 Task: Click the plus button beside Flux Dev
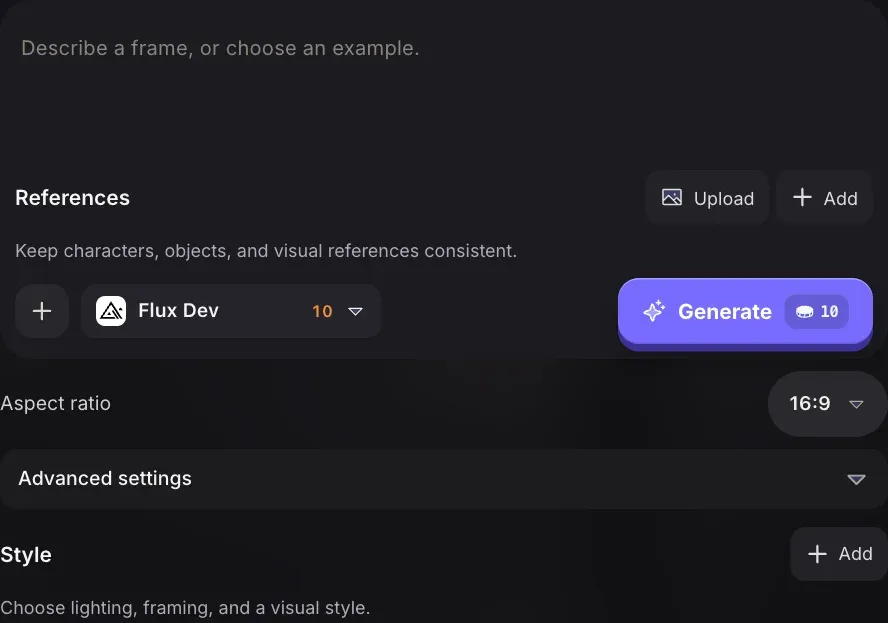click(42, 311)
